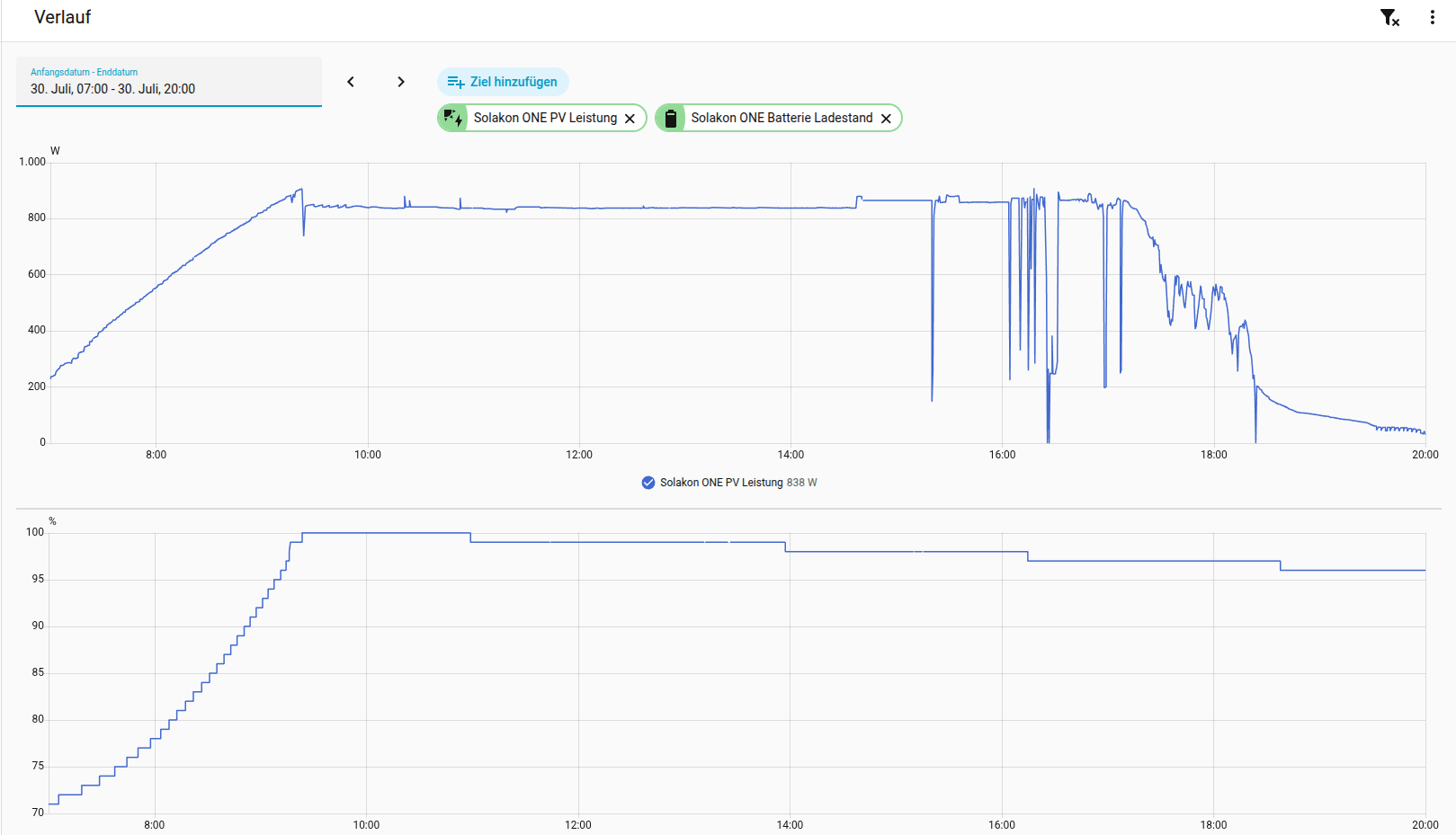Click the solar power icon on PV chip
The height and width of the screenshot is (835, 1456).
tap(453, 118)
